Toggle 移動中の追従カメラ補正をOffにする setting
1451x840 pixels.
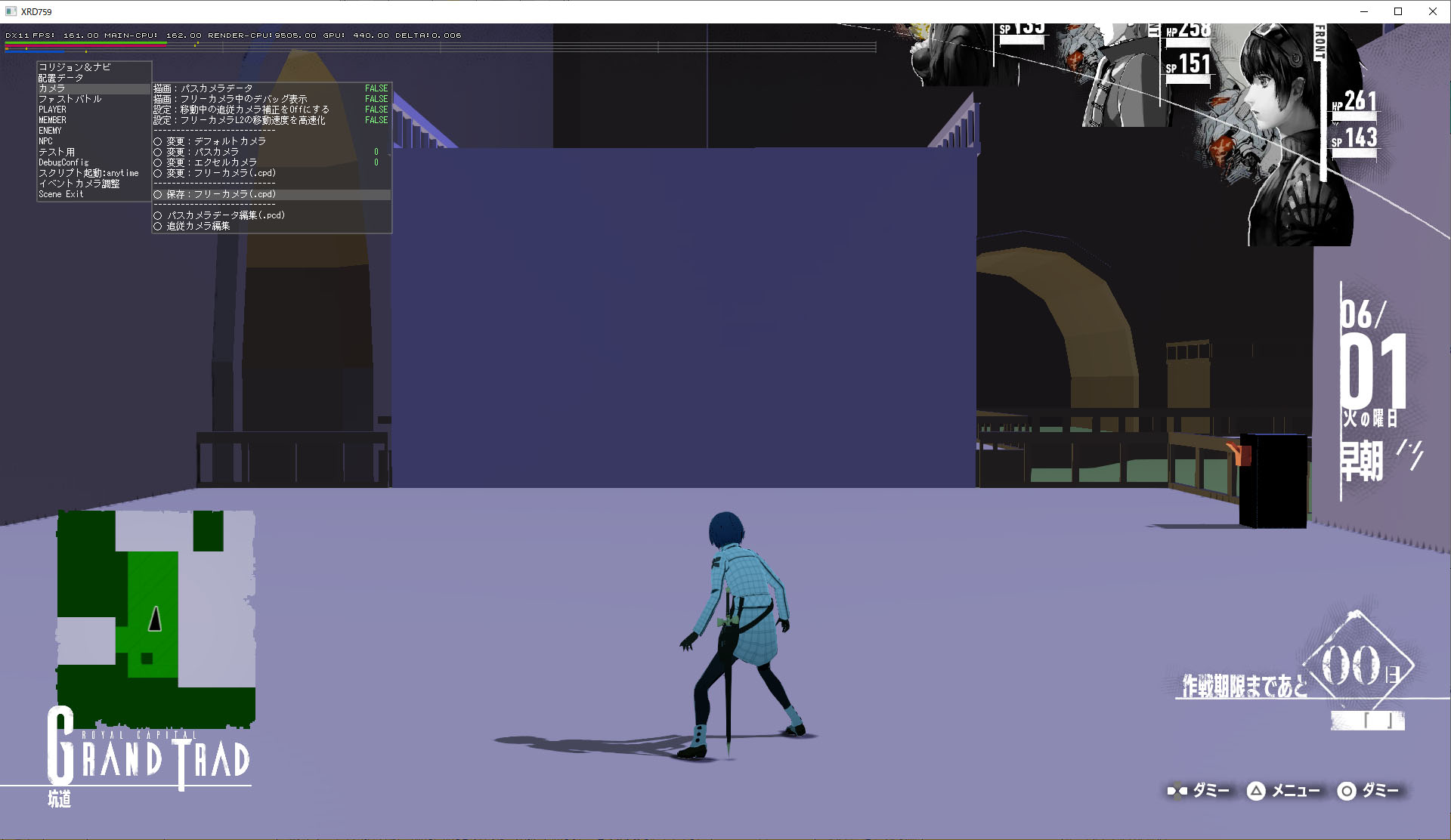point(271,110)
